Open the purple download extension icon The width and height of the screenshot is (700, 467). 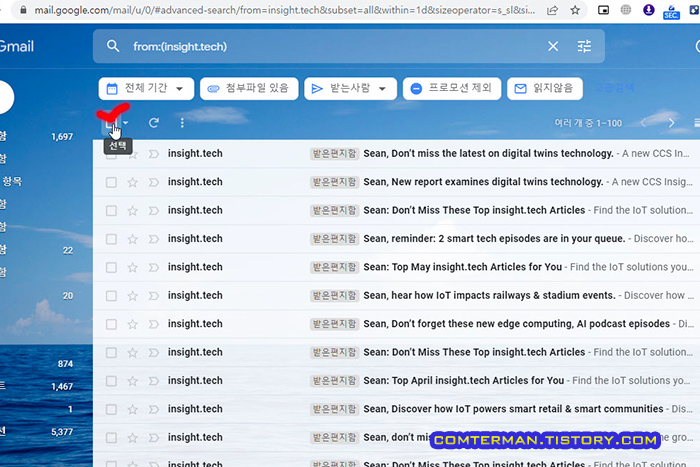point(649,10)
